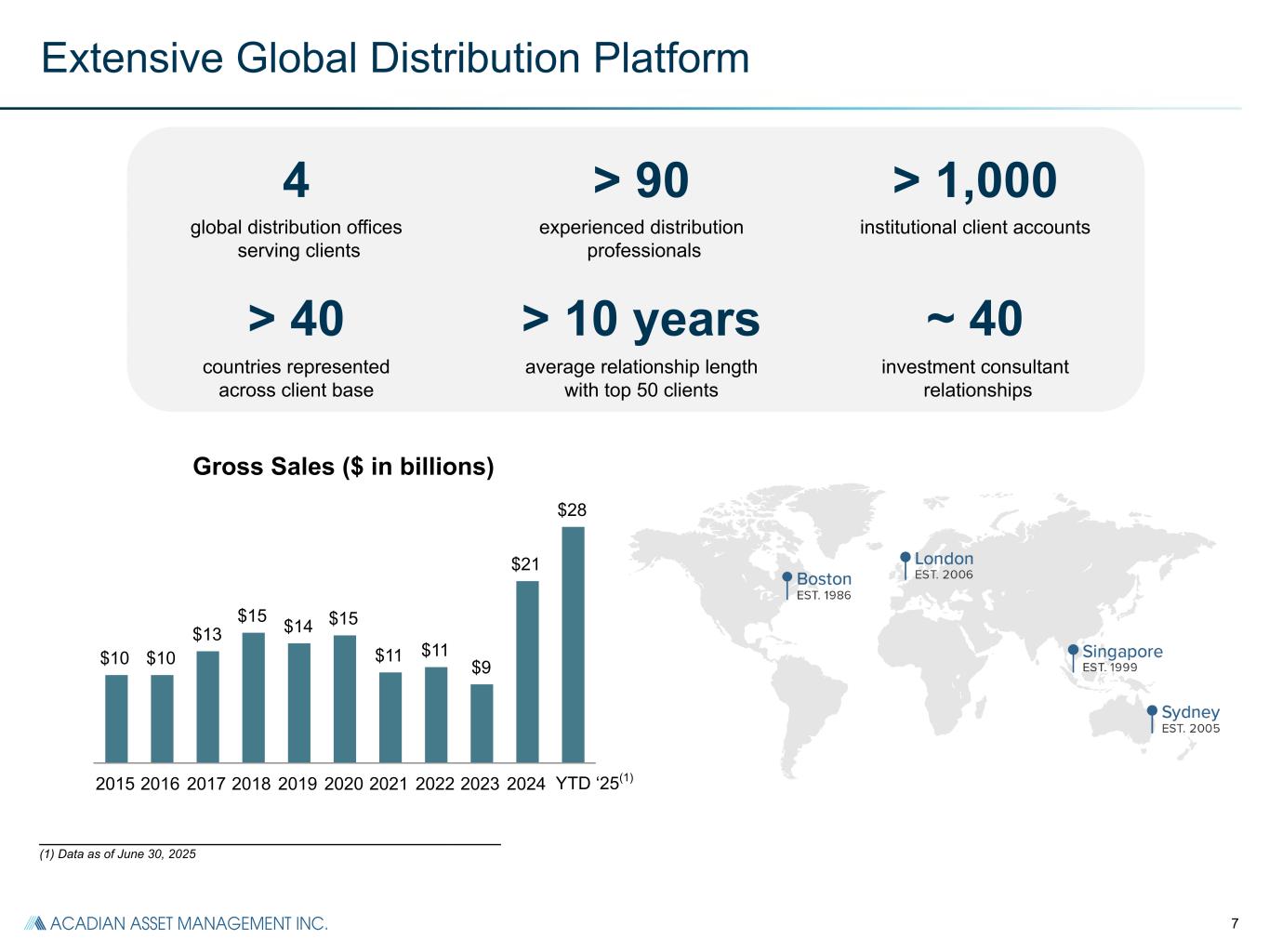Click the Acadian Asset Management Inc. footer text
Viewport: 1269px width, 952px height.
click(x=189, y=923)
